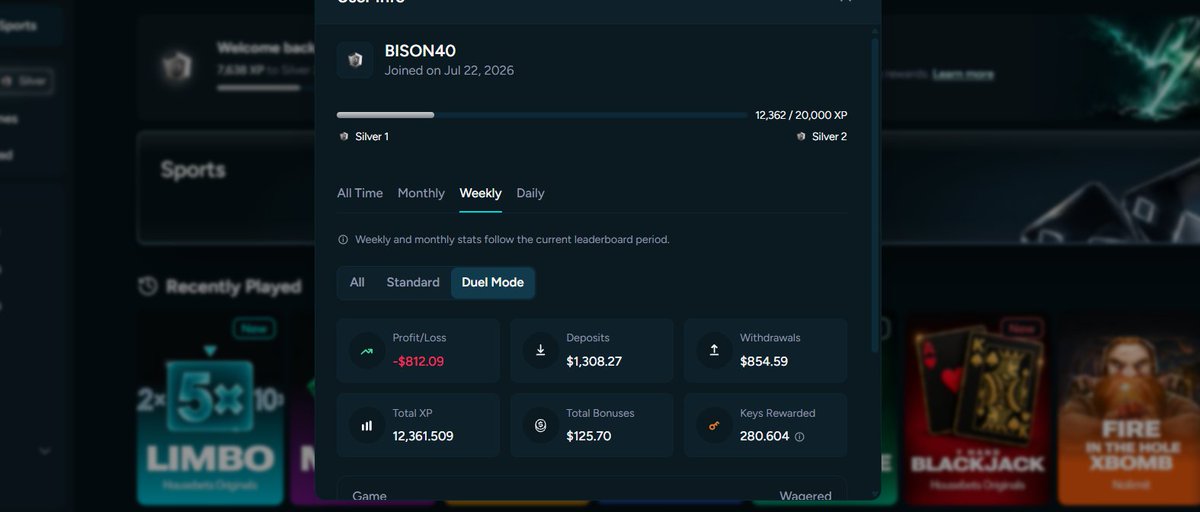Select the Standard mode filter
This screenshot has width=1200, height=512.
point(413,283)
